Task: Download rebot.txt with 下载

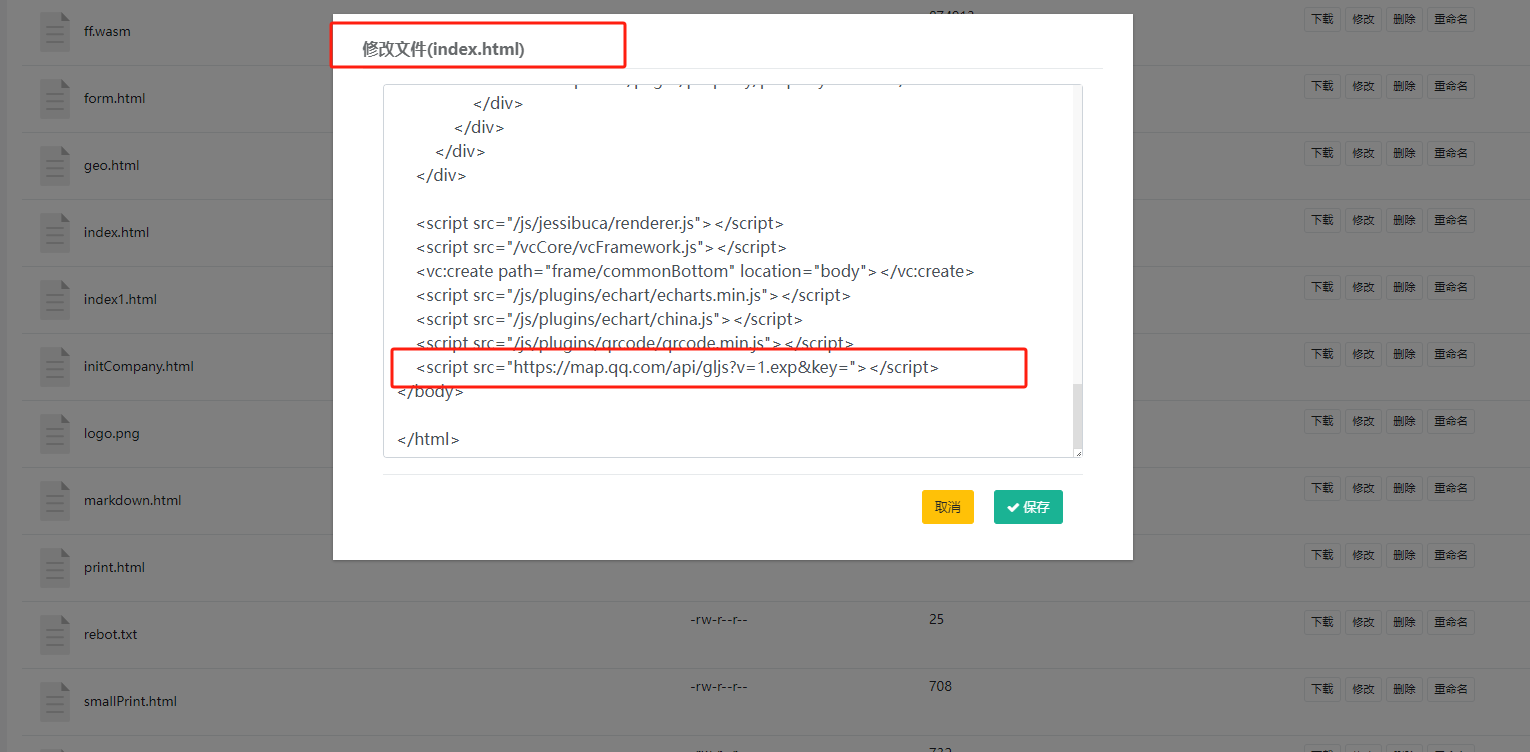Action: tap(1322, 622)
